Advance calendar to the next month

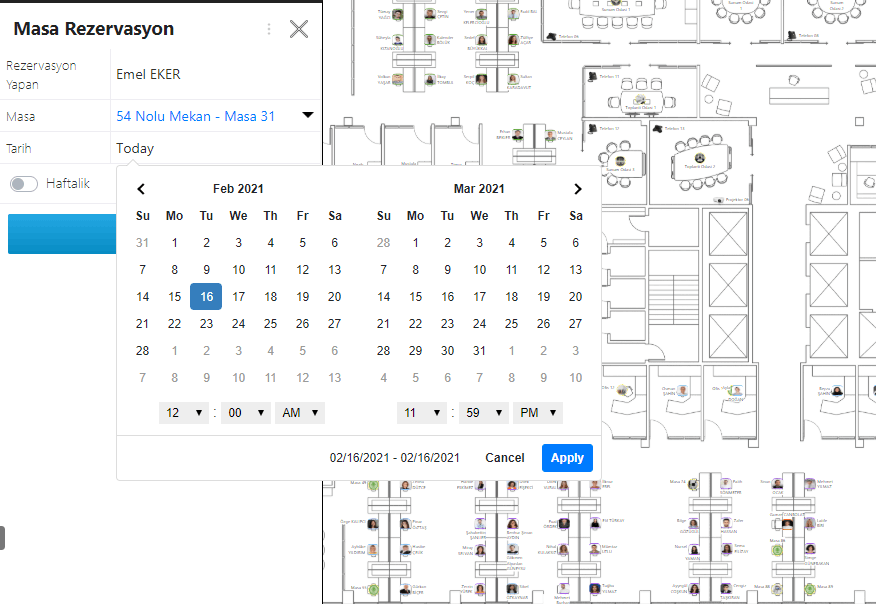577,189
